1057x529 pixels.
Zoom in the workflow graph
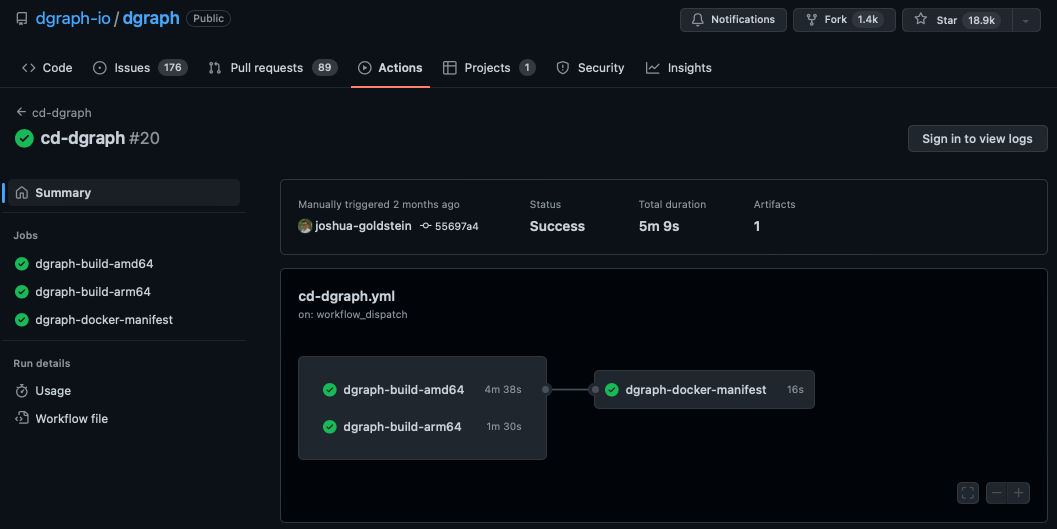click(x=1019, y=493)
